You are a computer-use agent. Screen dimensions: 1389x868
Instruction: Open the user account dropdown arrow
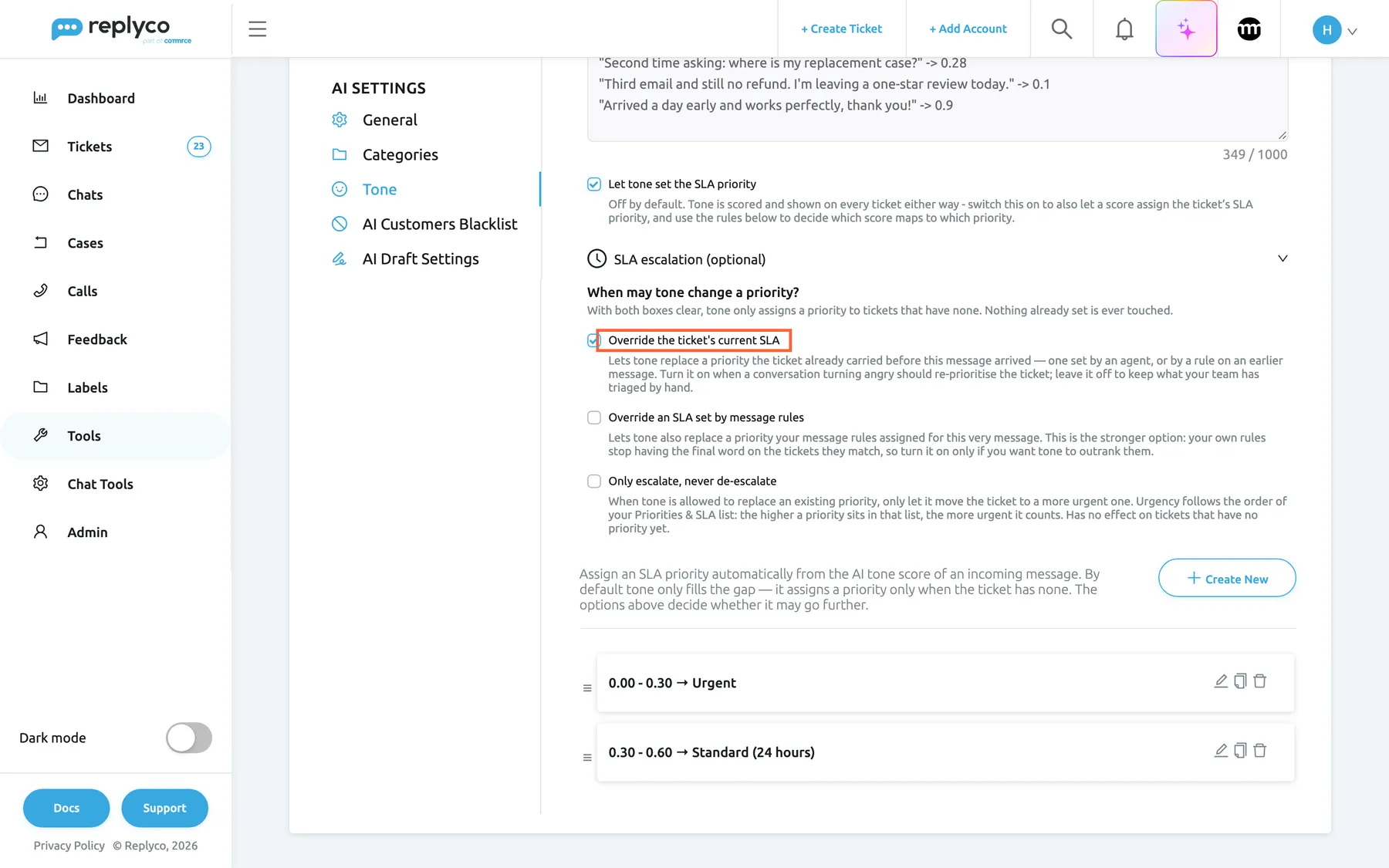coord(1352,32)
